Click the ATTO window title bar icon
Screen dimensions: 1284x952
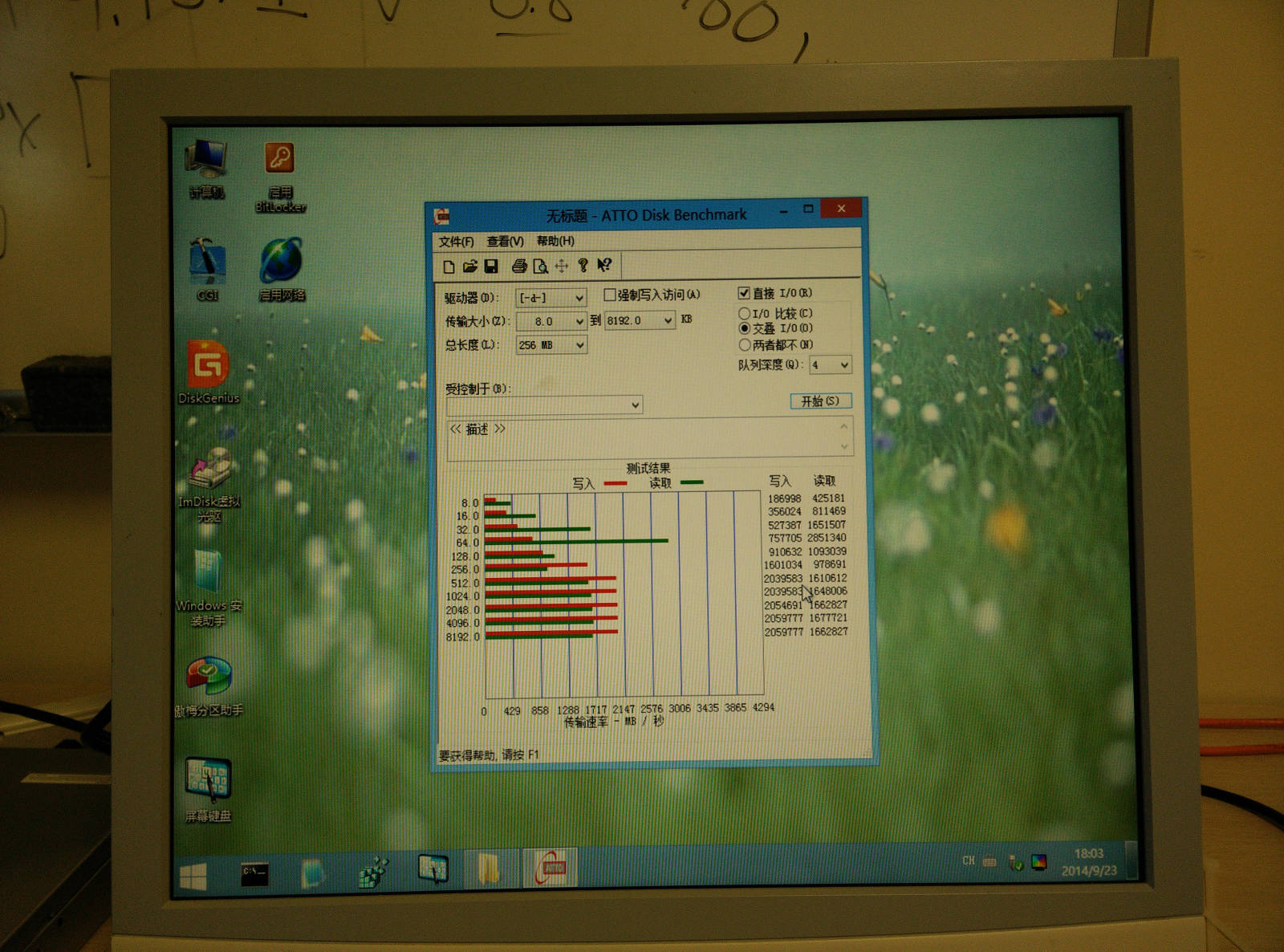[x=441, y=216]
